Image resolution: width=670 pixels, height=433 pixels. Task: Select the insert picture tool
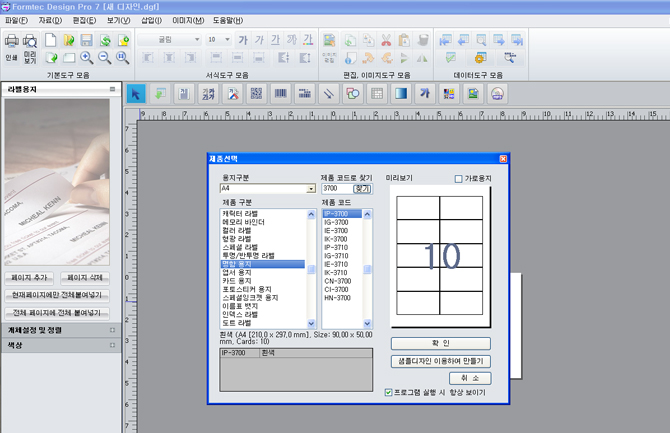473,94
